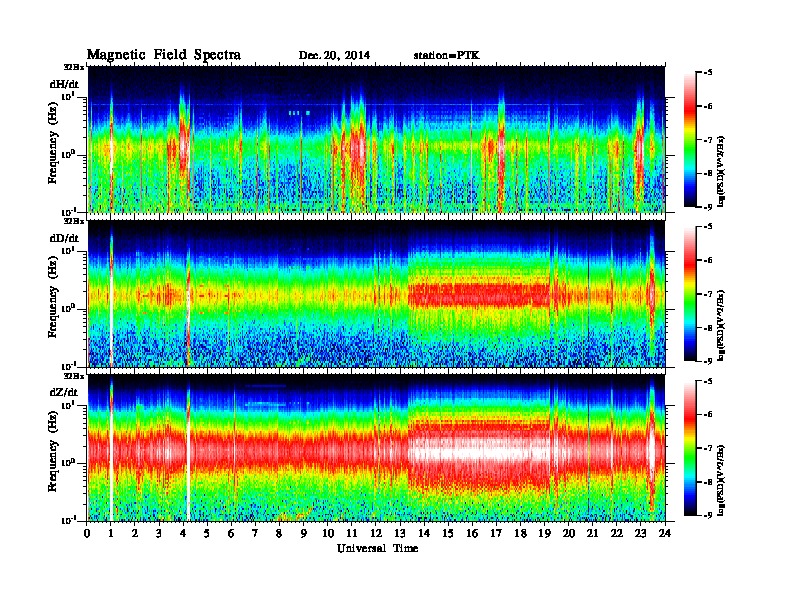The height and width of the screenshot is (612, 792).
Task: Click the hour 4 tick label
Action: [x=183, y=534]
